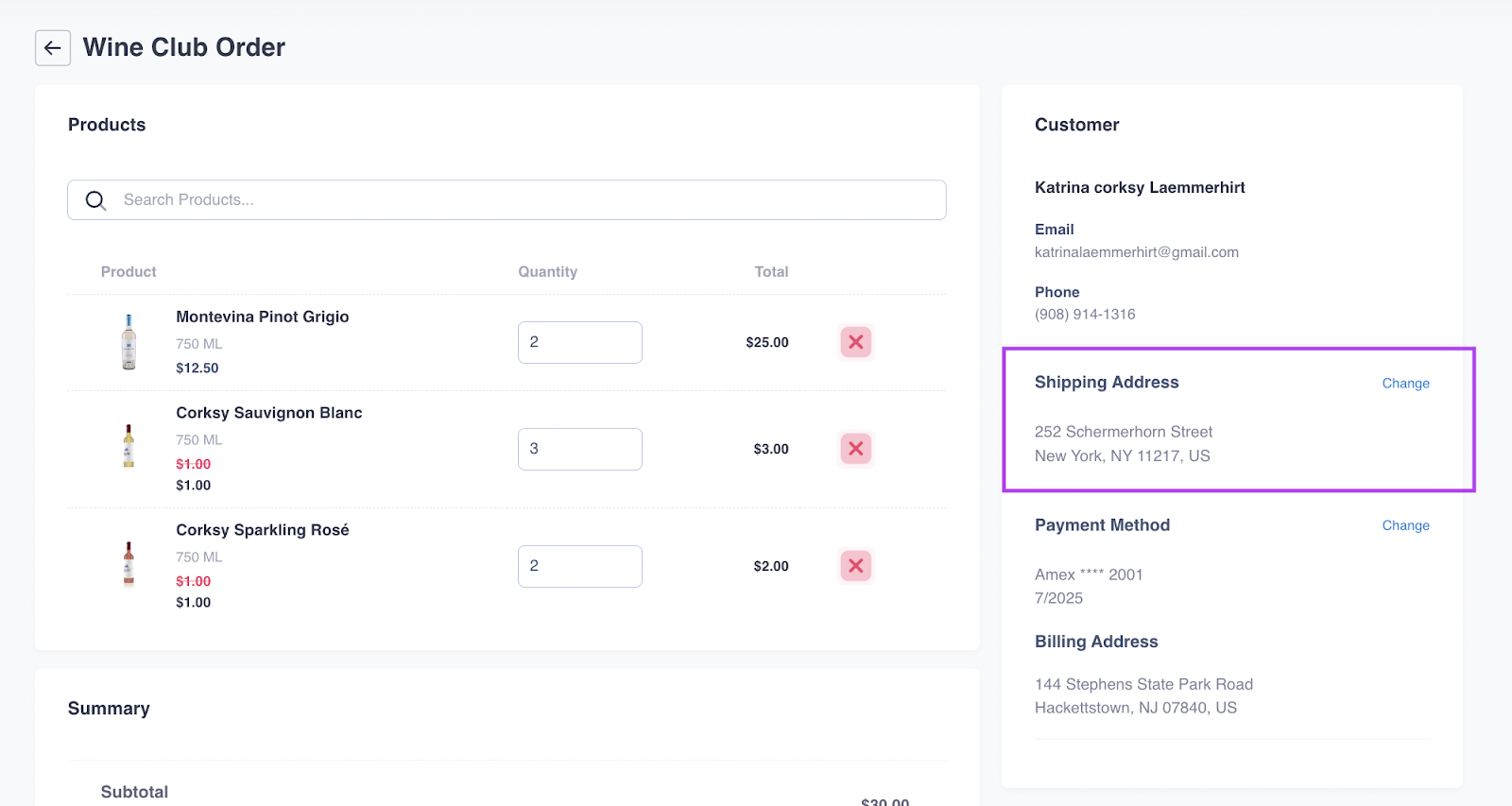Edit quantity for Corksy Sauvignon Blanc
The width and height of the screenshot is (1512, 806).
[579, 449]
